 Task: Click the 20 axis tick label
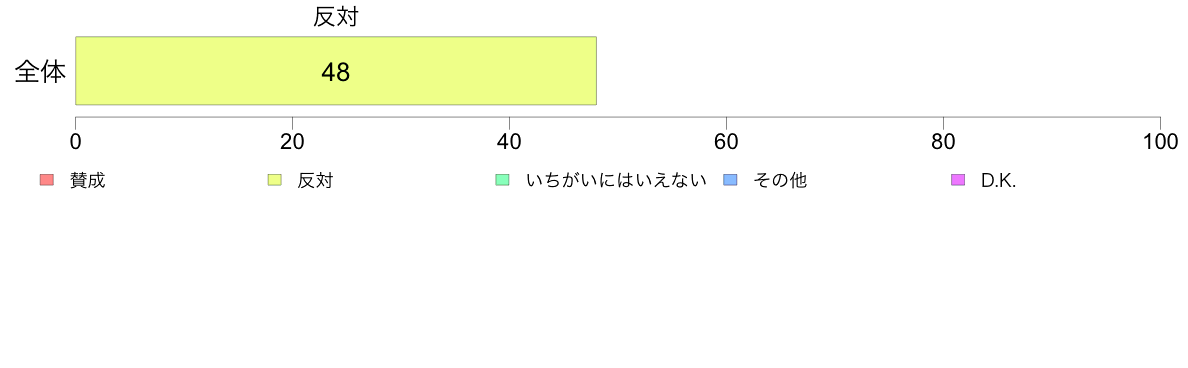(x=292, y=142)
